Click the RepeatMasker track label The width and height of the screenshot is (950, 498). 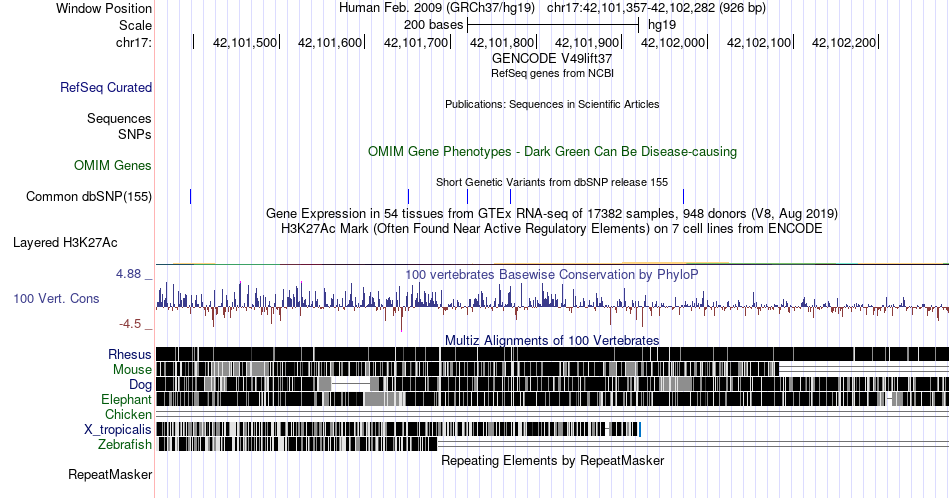[x=110, y=474]
